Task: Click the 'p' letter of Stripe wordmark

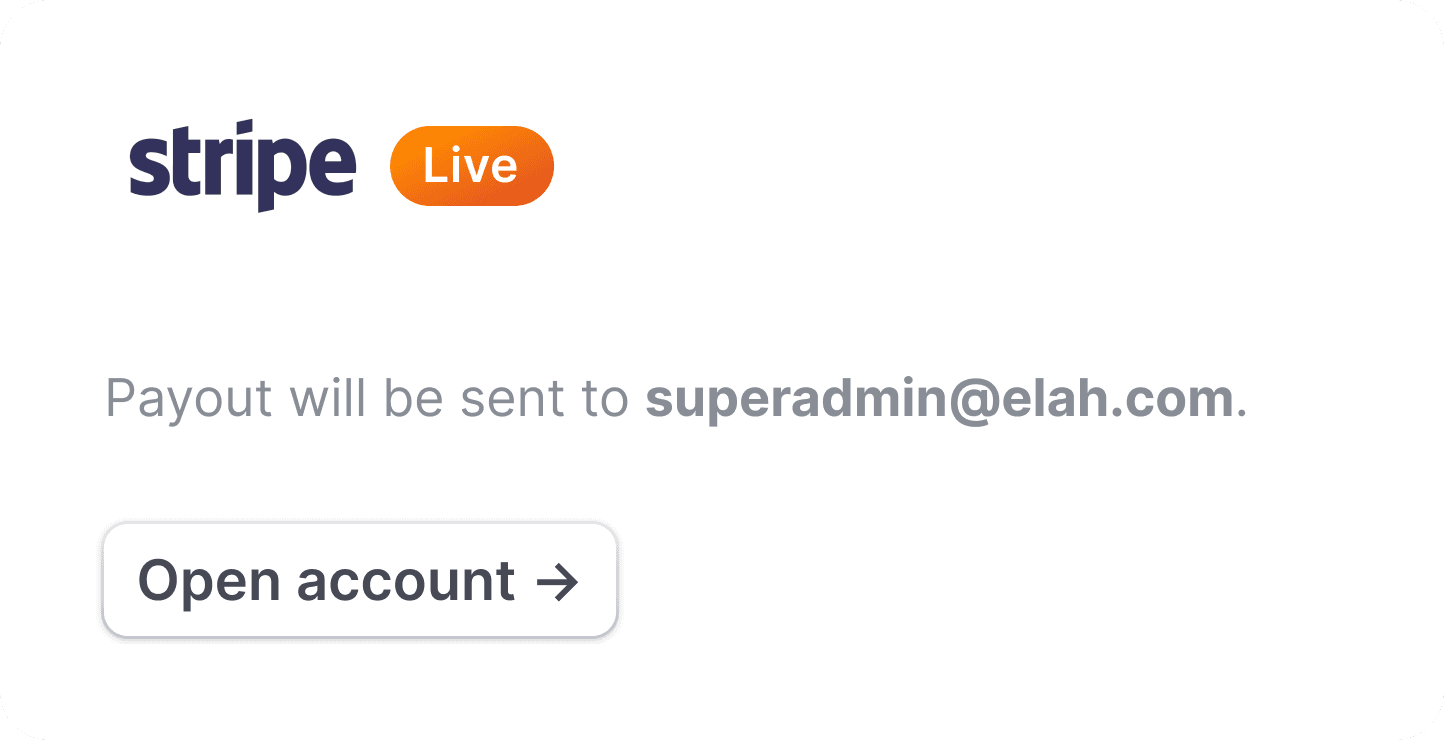Action: (281, 175)
